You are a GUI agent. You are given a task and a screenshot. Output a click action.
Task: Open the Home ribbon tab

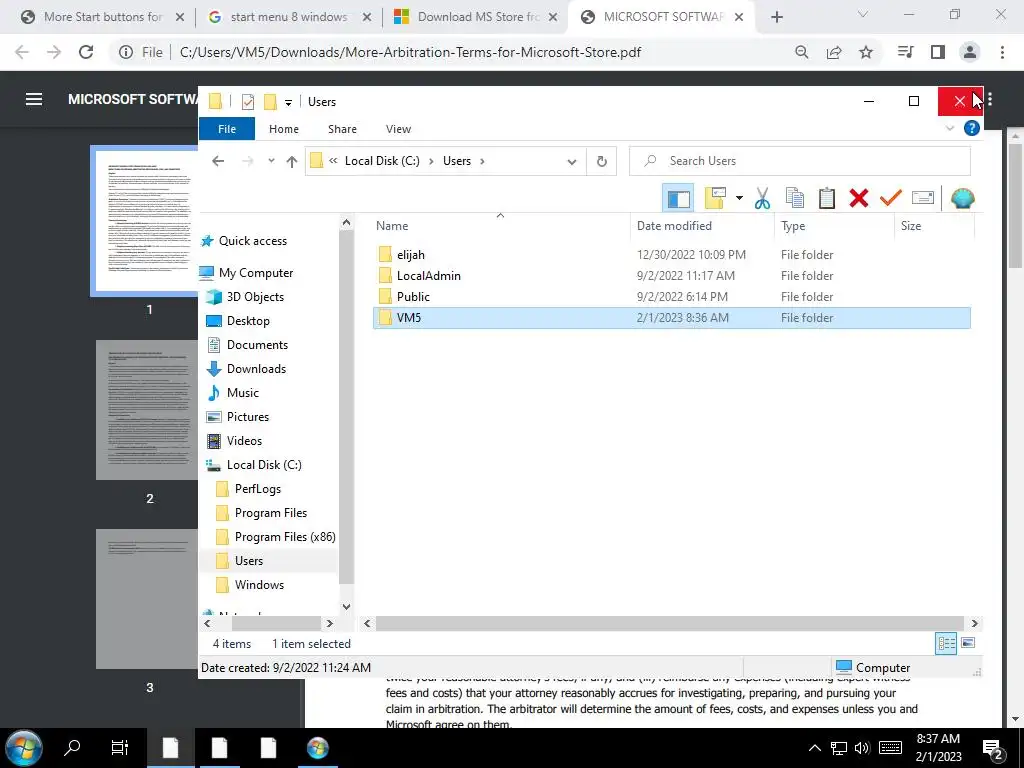(x=283, y=129)
